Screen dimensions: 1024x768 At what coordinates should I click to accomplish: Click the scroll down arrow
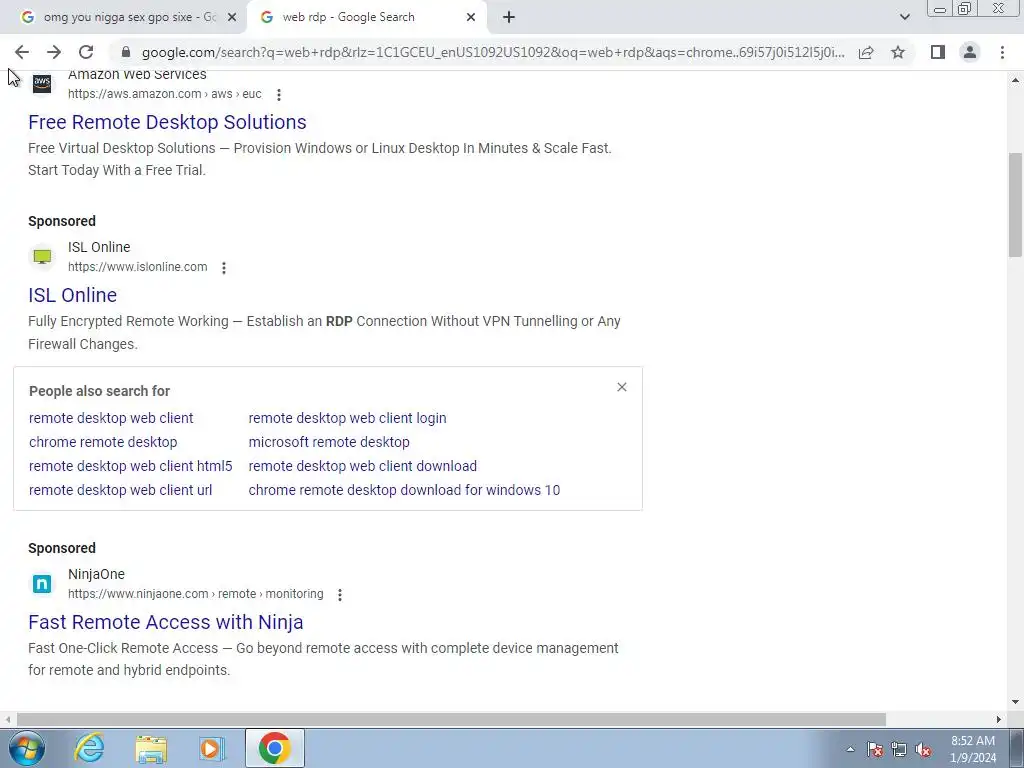coord(1016,703)
